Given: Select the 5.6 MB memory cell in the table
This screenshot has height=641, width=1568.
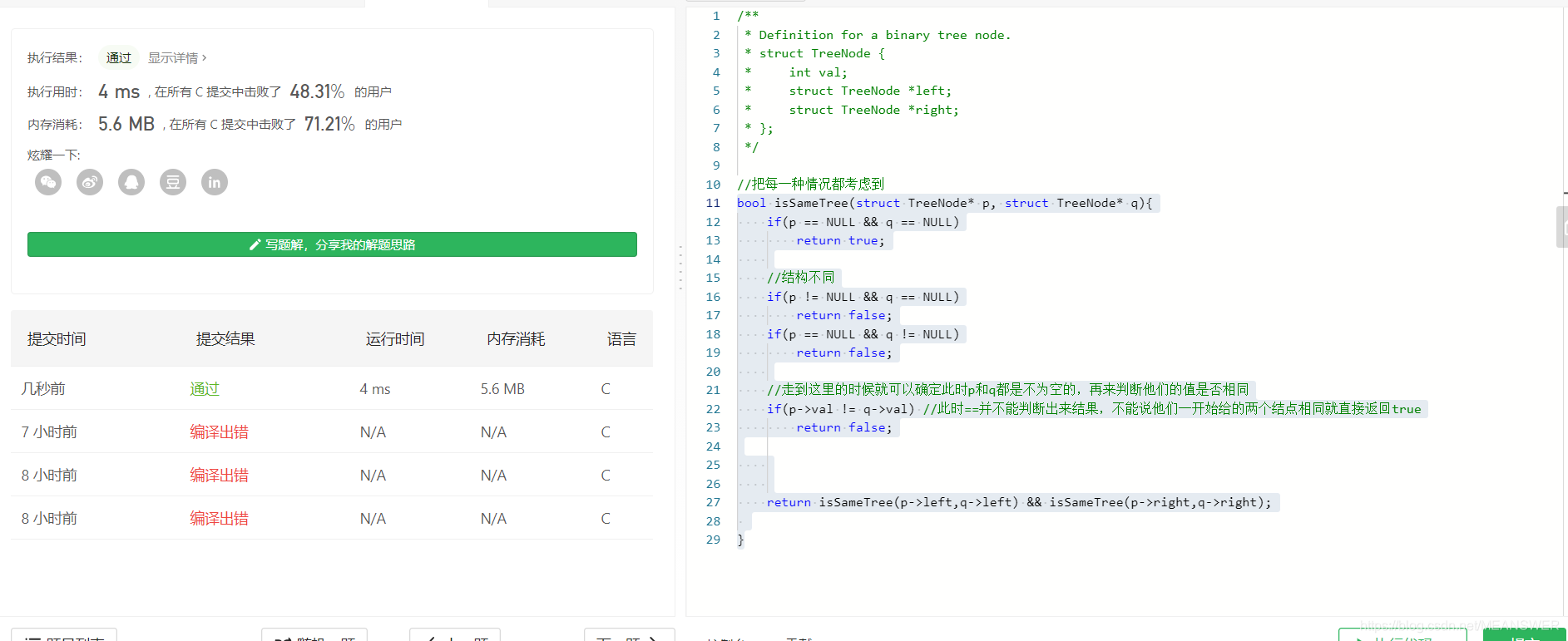Looking at the screenshot, I should tap(502, 389).
